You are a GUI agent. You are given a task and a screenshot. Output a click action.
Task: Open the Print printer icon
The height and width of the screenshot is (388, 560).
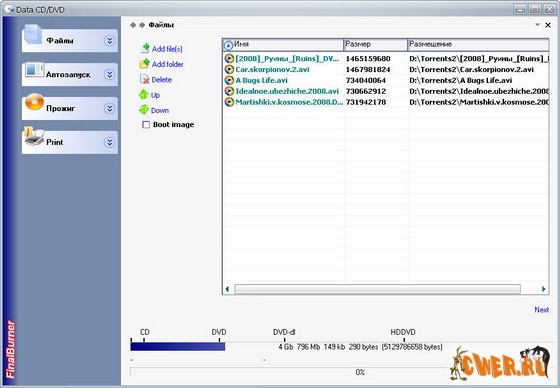(x=34, y=136)
